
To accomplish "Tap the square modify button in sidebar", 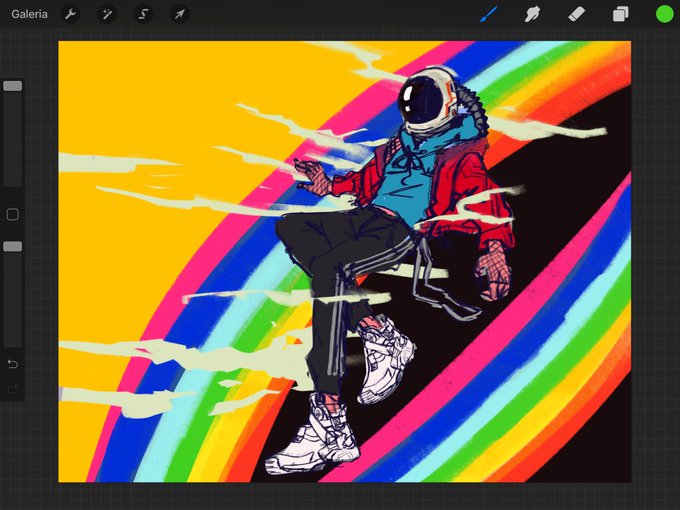I will 13,214.
